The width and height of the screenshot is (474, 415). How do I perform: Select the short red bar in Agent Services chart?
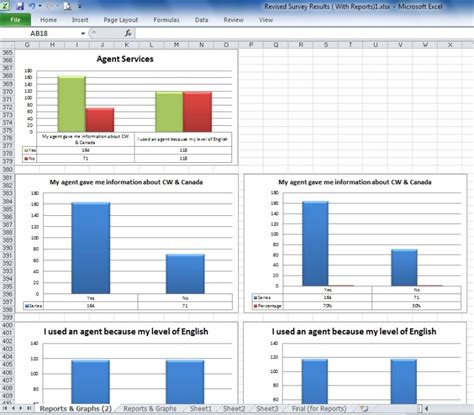[100, 120]
